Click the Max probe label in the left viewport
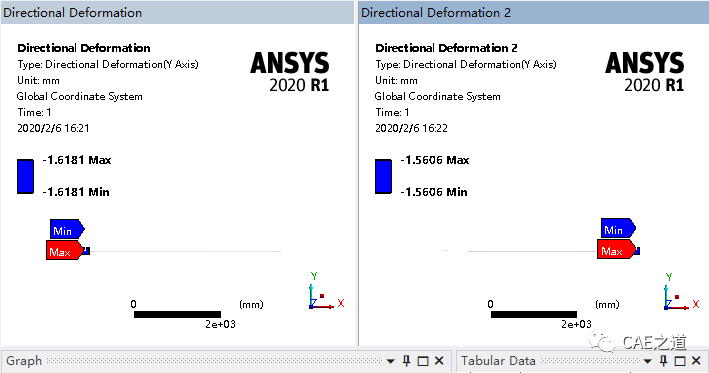The height and width of the screenshot is (373, 709). [64, 250]
